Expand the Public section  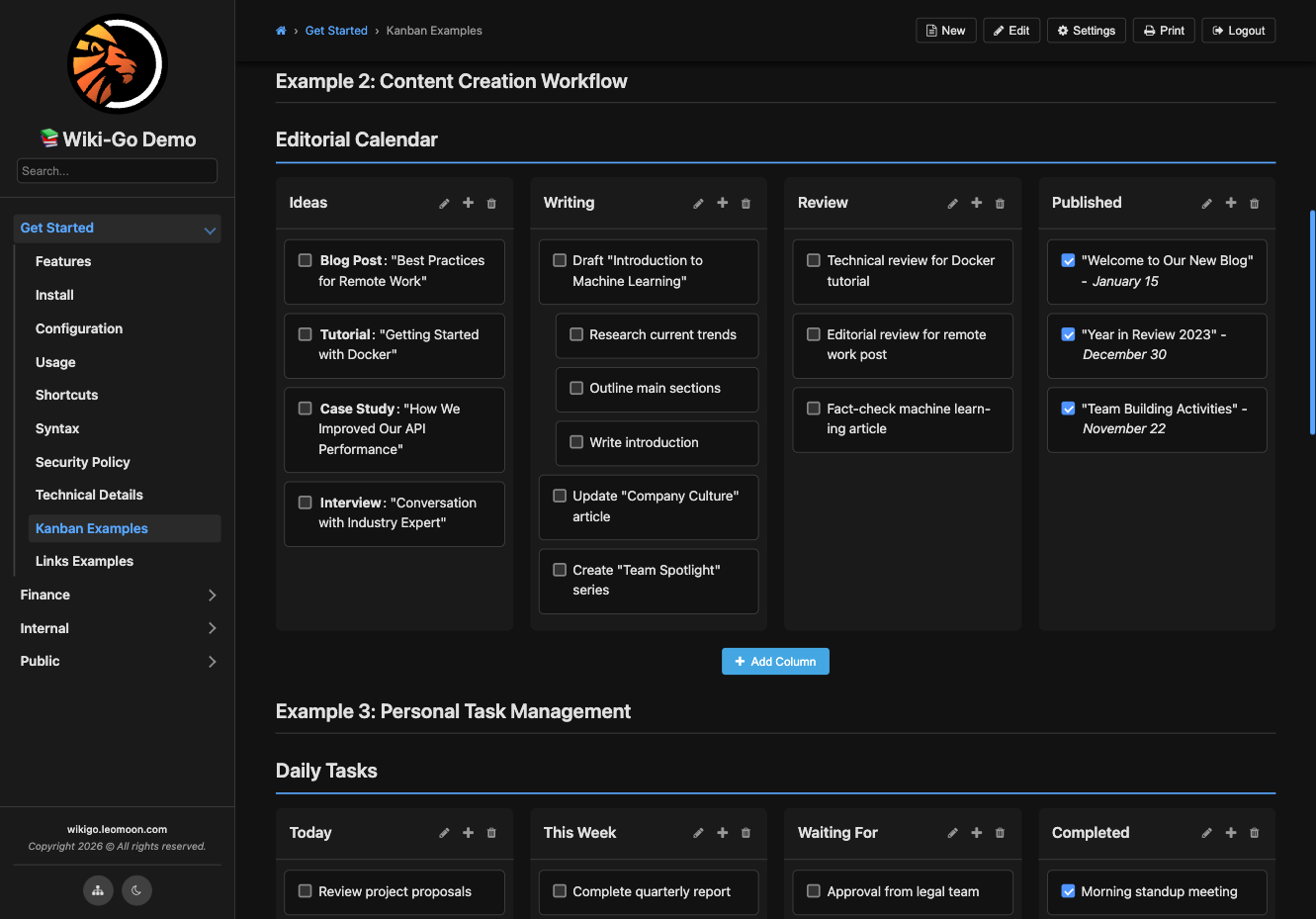[212, 662]
